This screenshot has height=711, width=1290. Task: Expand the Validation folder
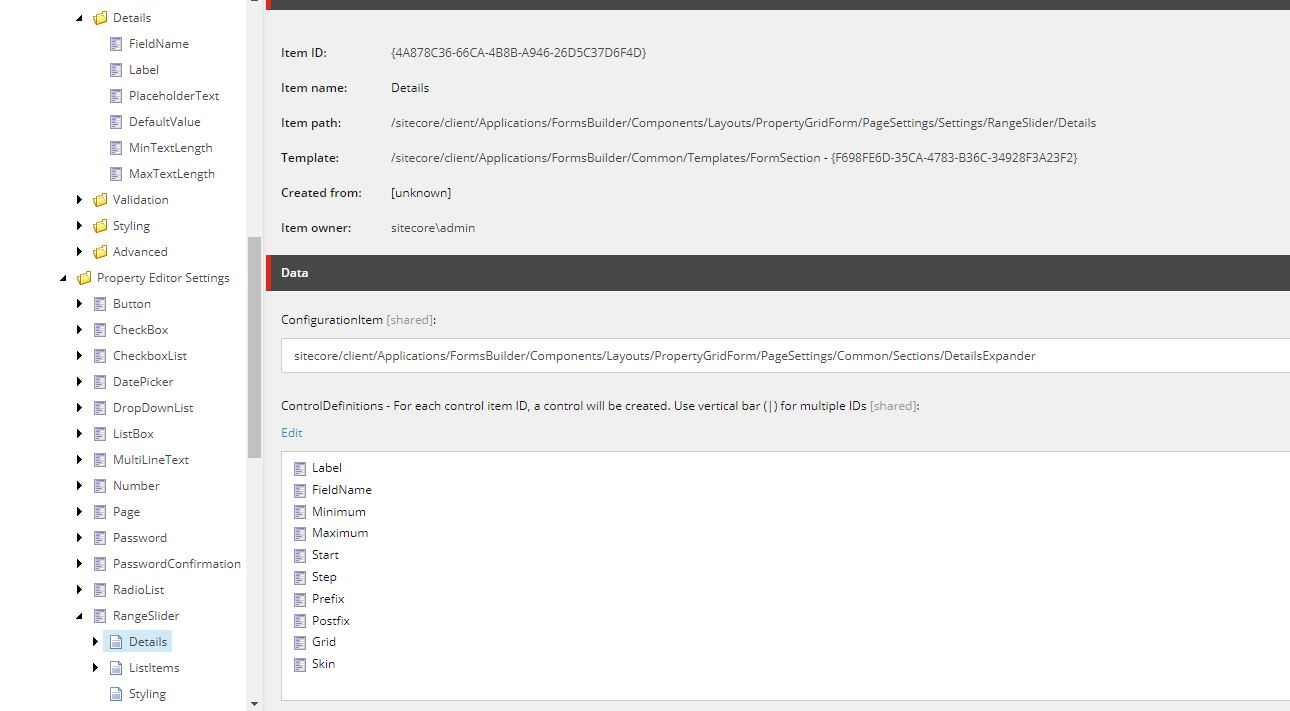tap(80, 199)
